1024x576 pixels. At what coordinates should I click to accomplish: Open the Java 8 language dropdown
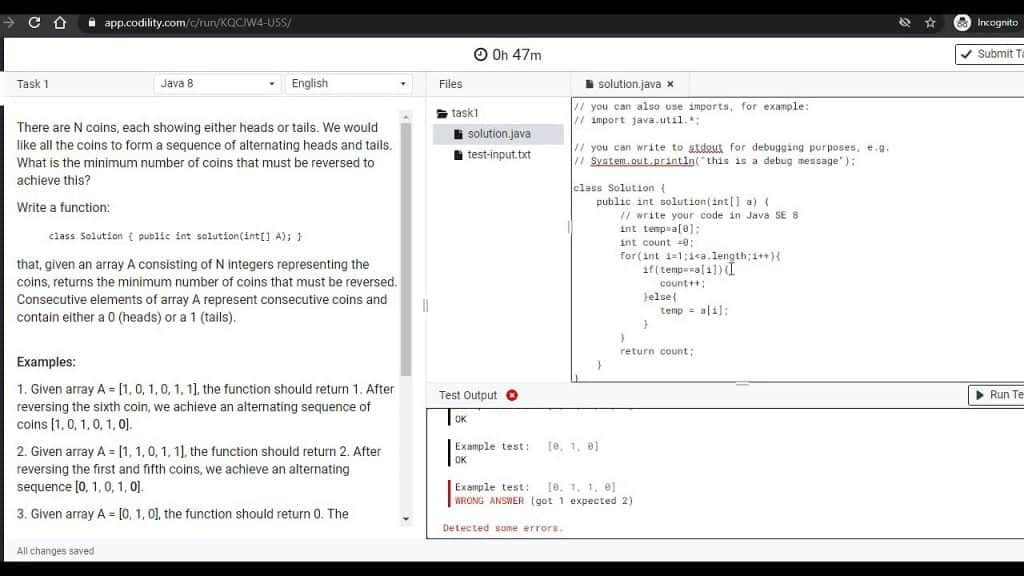(217, 84)
